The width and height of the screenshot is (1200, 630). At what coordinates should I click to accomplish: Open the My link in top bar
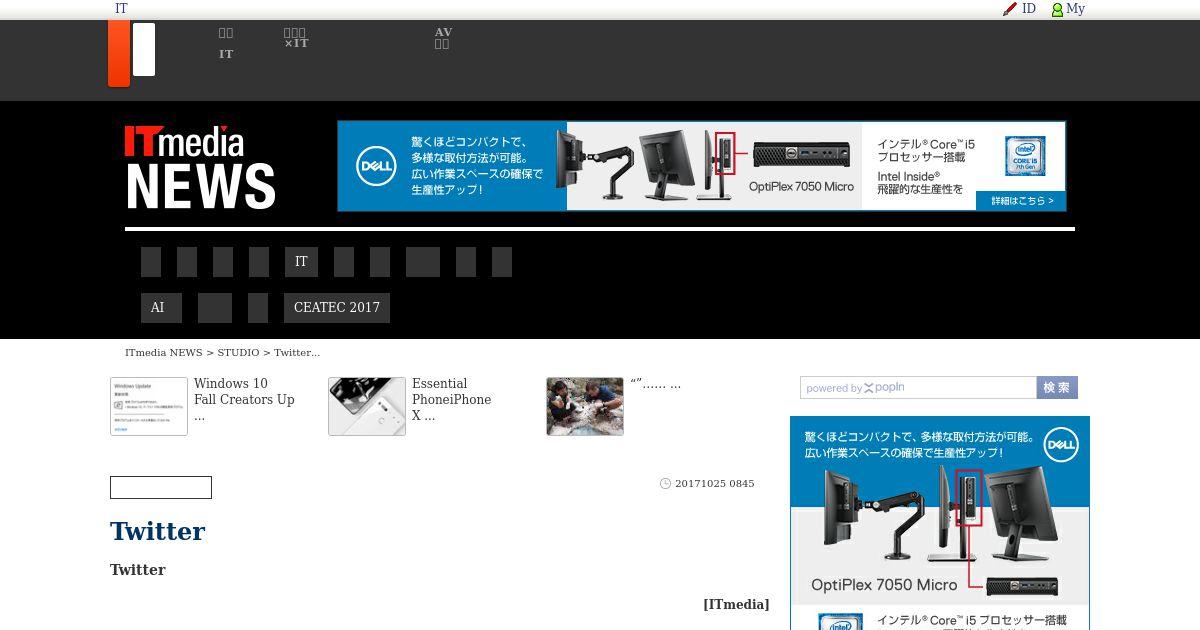pyautogui.click(x=1075, y=9)
